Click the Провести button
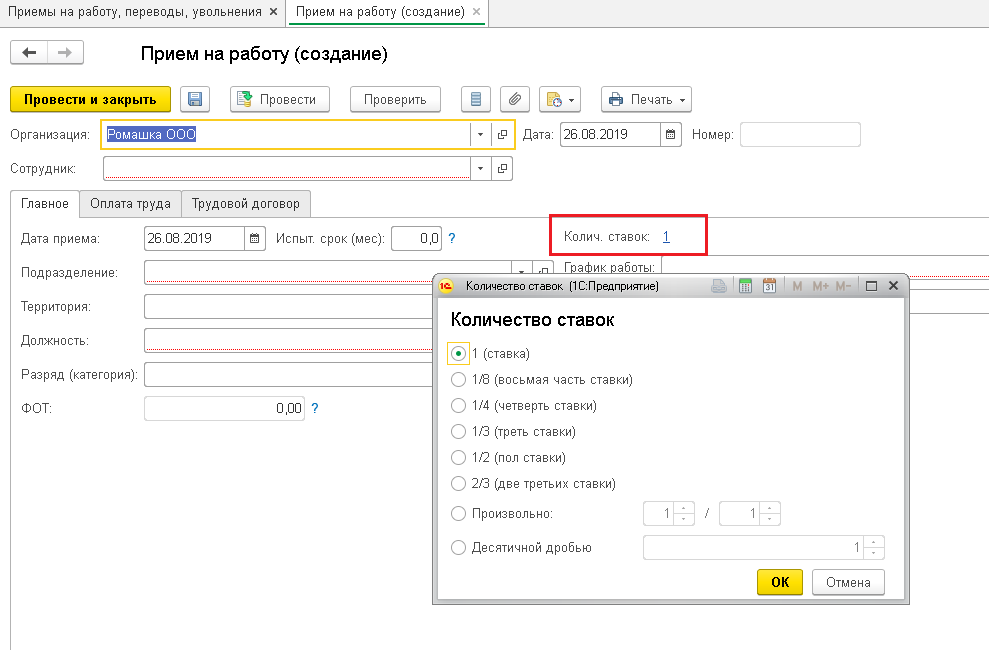 tap(280, 100)
